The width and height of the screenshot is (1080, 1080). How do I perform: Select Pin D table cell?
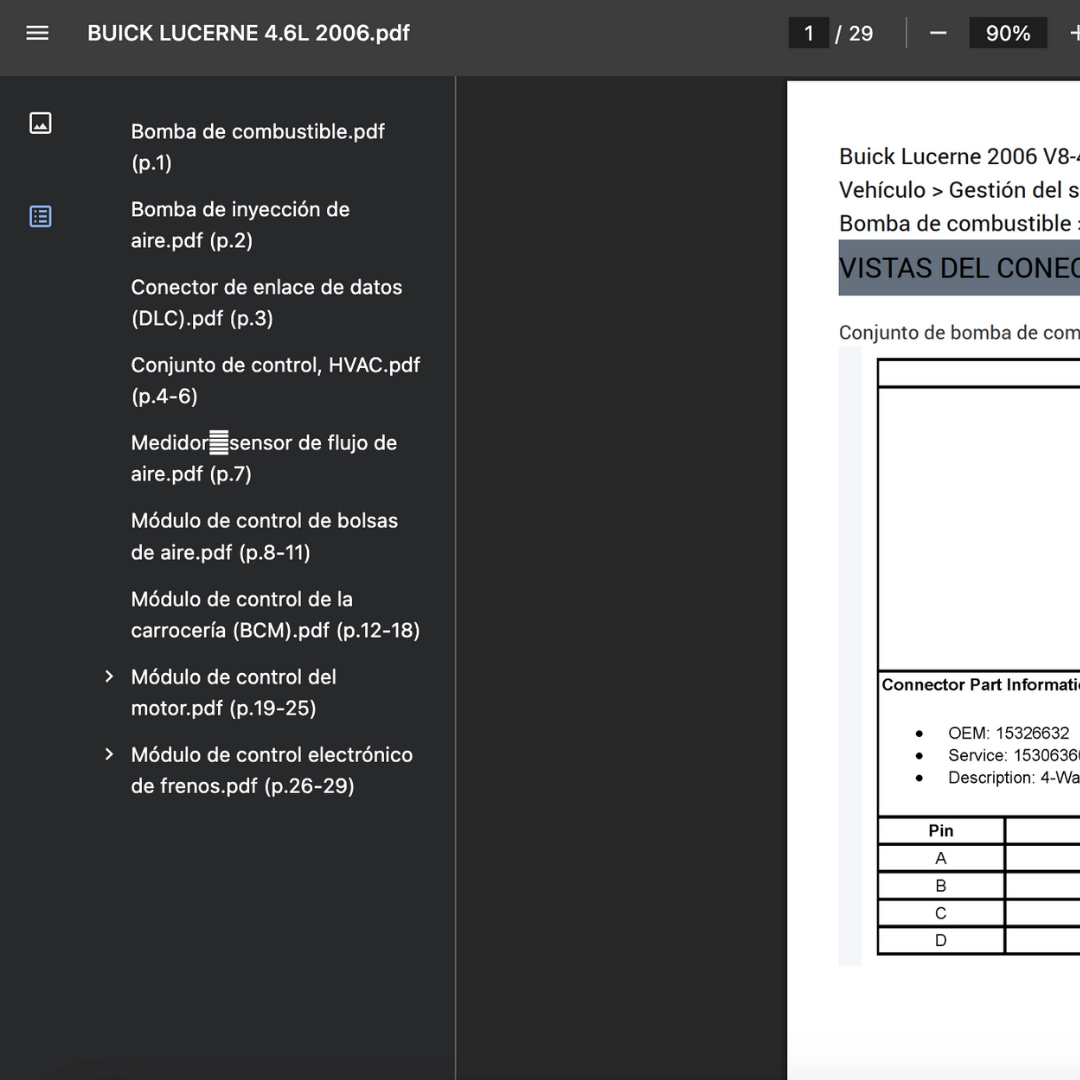pos(941,941)
